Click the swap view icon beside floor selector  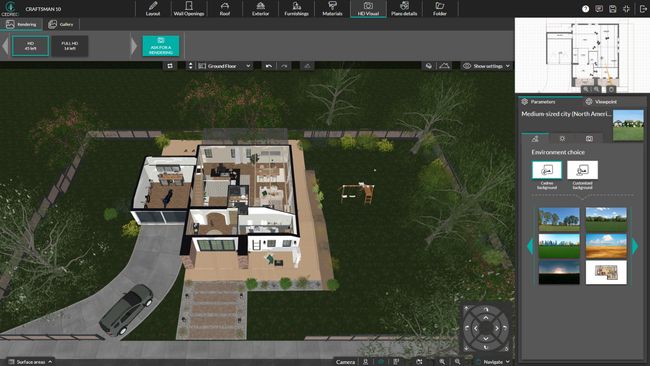[170, 66]
